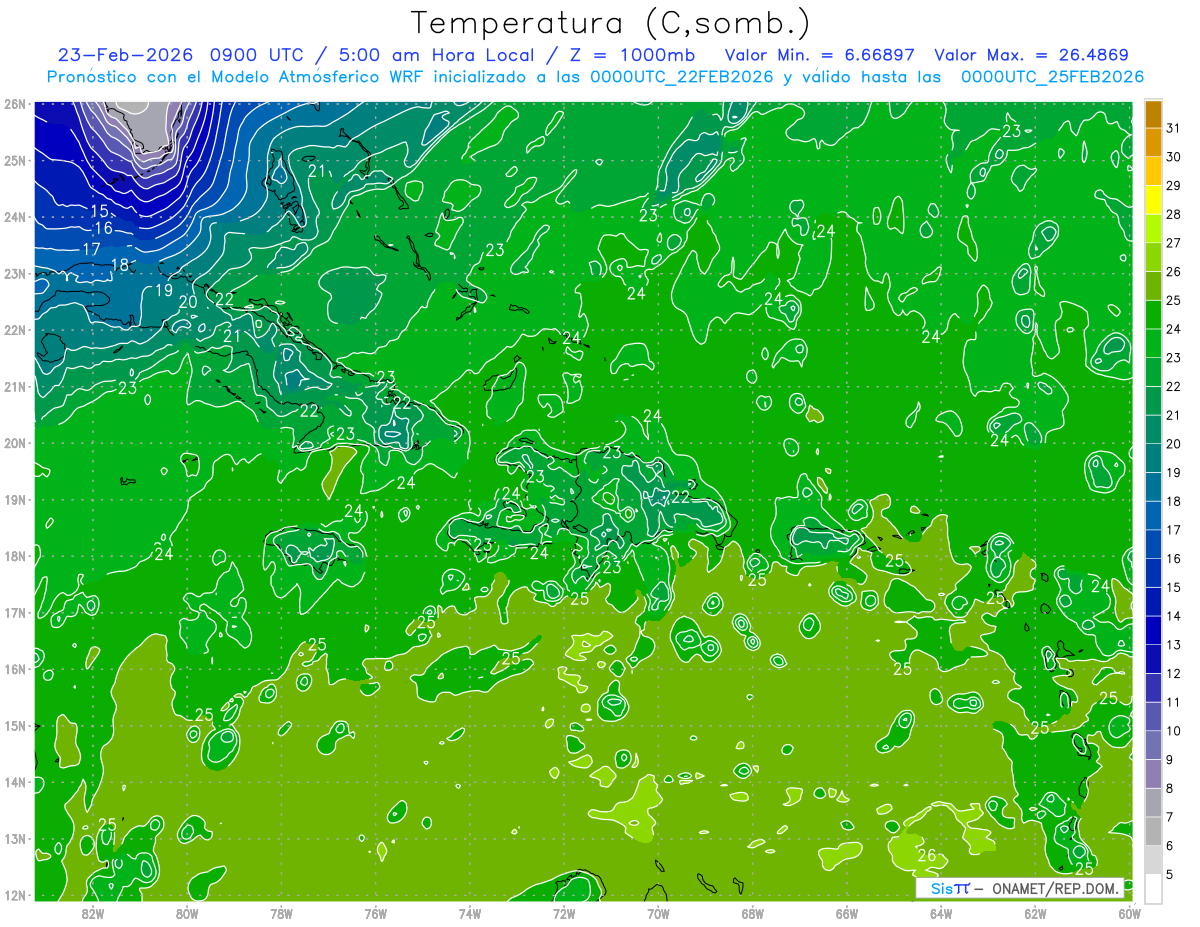Click the "26N" latitude axis label
1200x927 pixels.
click(14, 104)
